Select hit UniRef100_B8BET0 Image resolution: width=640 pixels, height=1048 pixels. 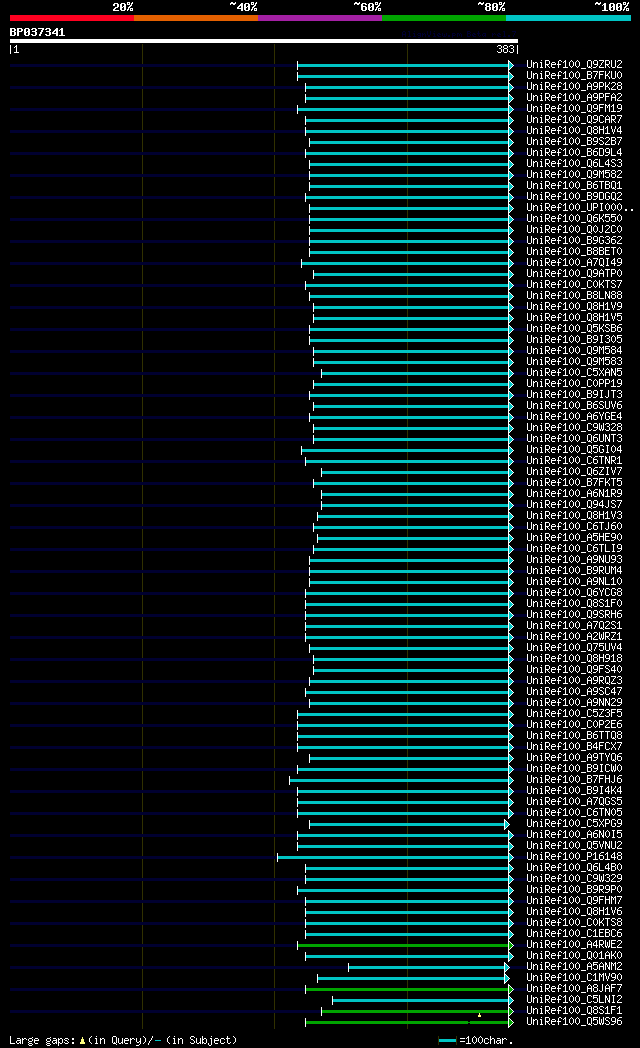(574, 252)
